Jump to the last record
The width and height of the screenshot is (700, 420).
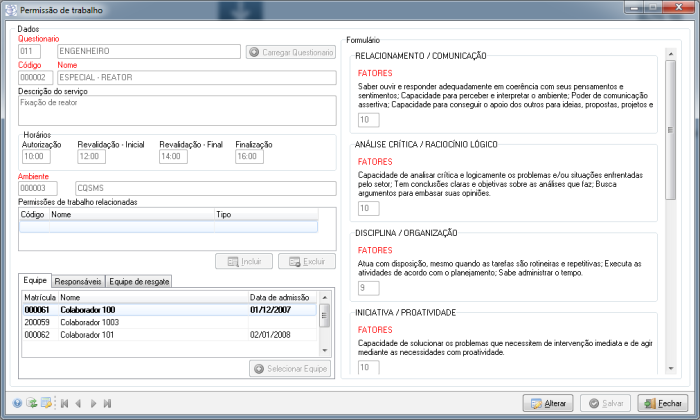(x=107, y=403)
